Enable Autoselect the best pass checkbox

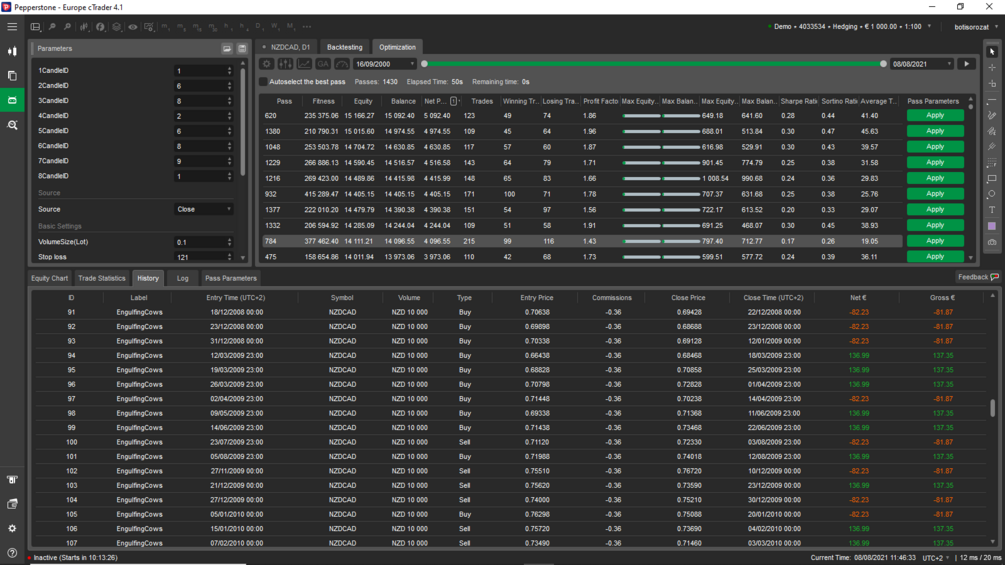pos(263,82)
